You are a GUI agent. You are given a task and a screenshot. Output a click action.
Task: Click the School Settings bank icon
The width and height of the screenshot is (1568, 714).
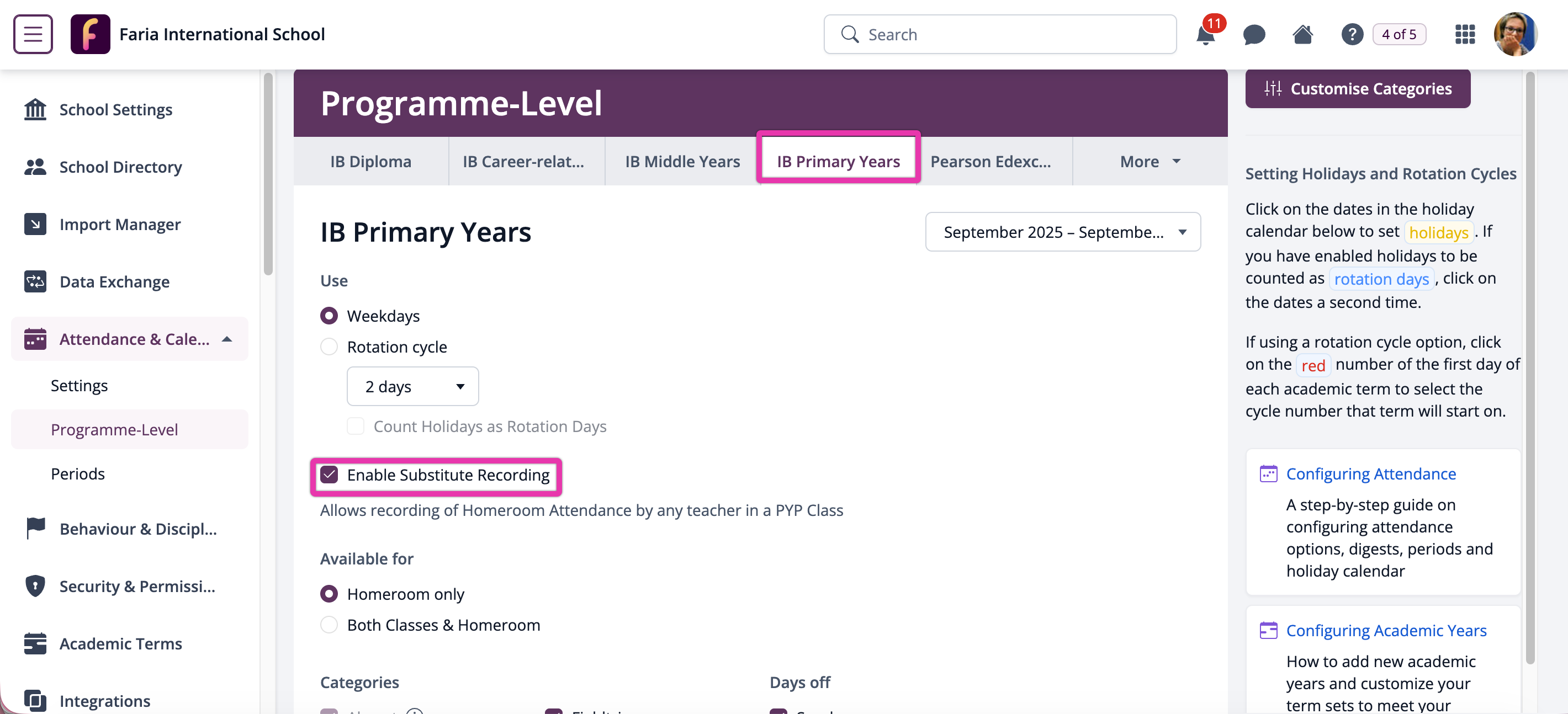pyautogui.click(x=35, y=109)
